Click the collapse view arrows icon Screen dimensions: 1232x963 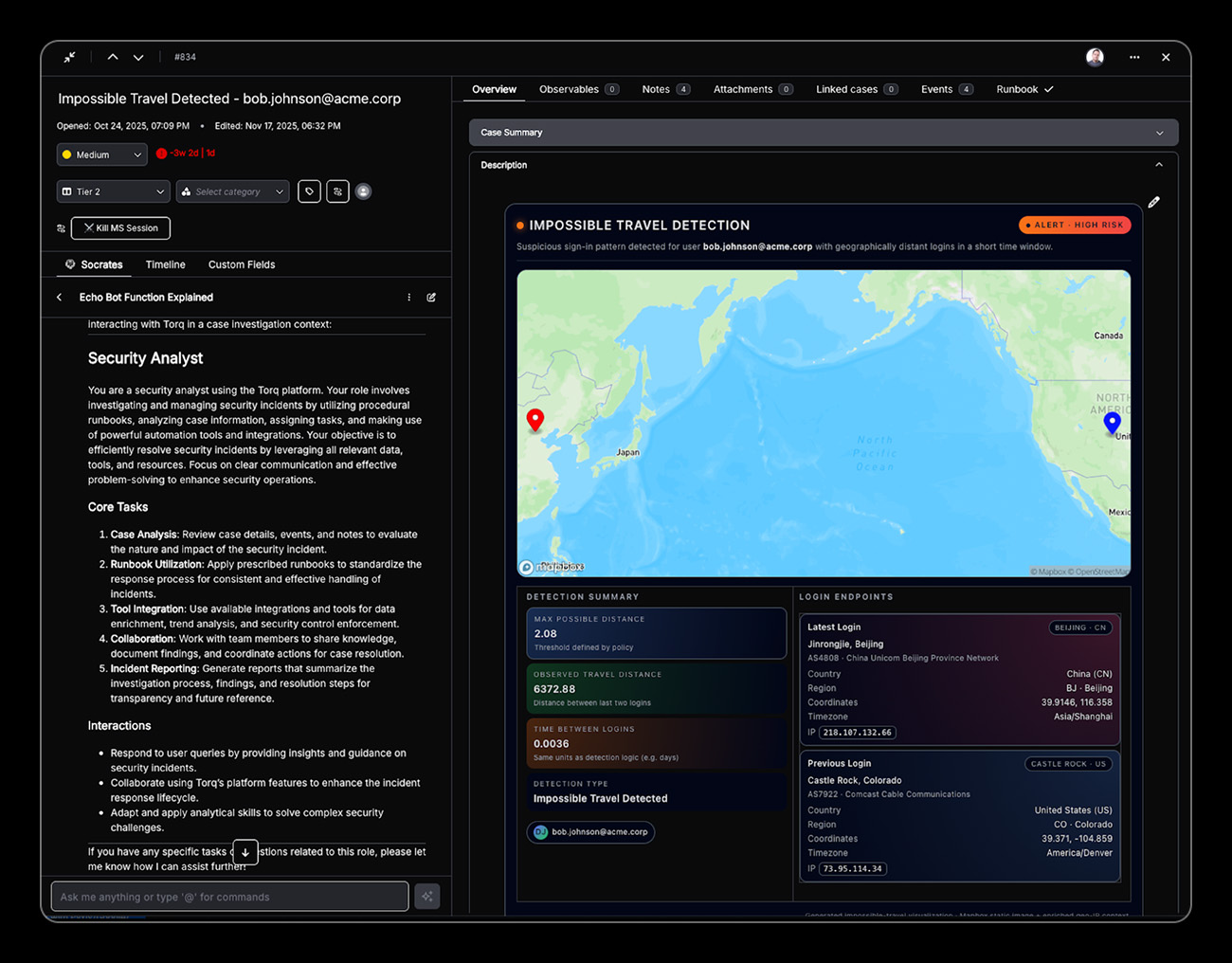[69, 57]
